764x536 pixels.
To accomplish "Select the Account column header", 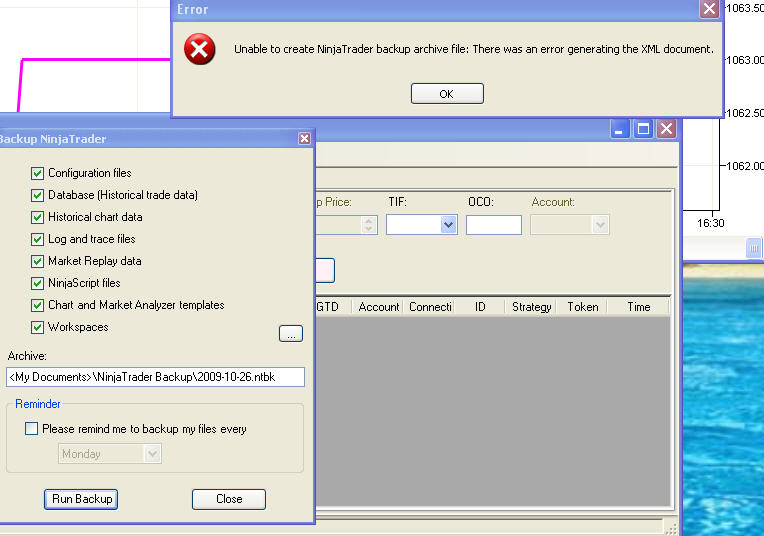I will (379, 307).
